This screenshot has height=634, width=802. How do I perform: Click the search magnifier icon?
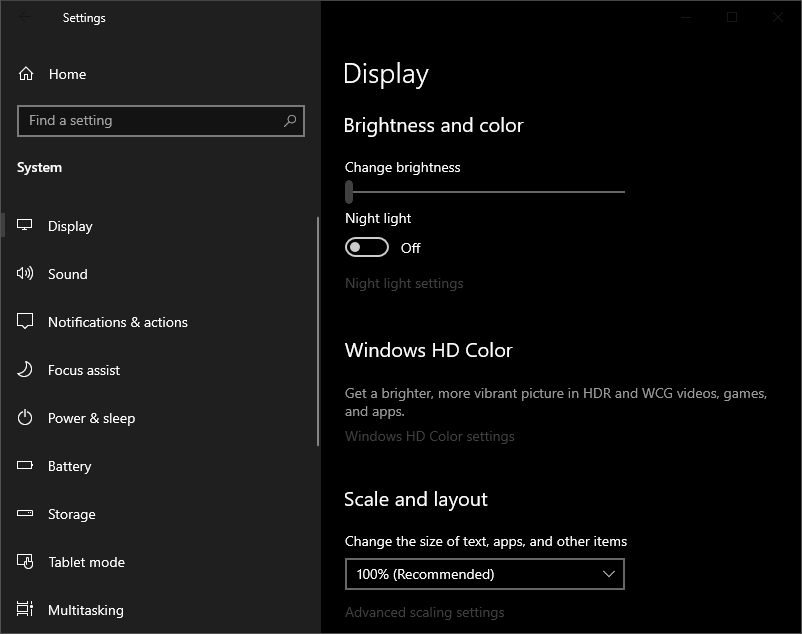pyautogui.click(x=290, y=121)
